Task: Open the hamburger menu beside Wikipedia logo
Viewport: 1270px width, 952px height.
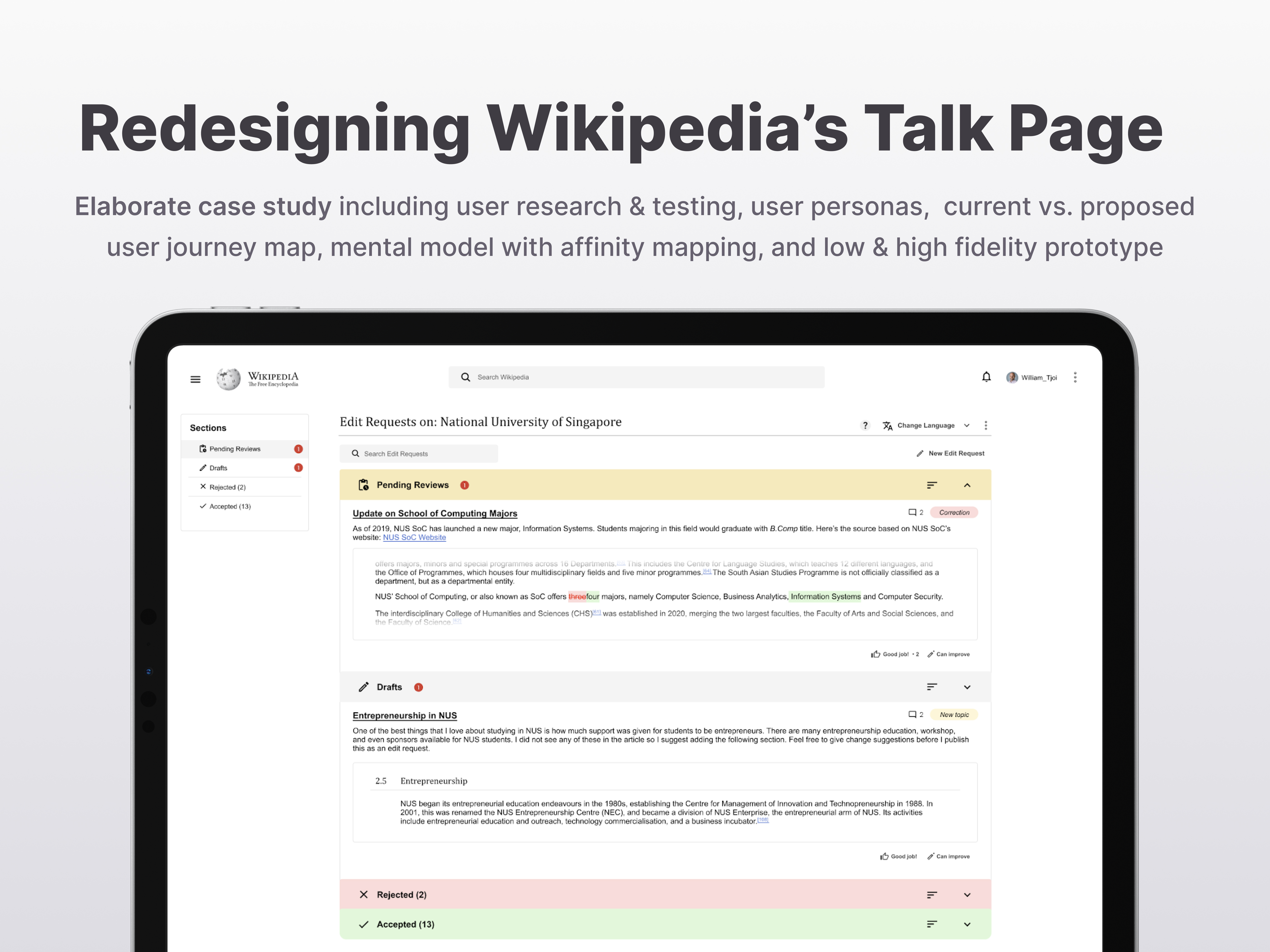Action: click(195, 379)
